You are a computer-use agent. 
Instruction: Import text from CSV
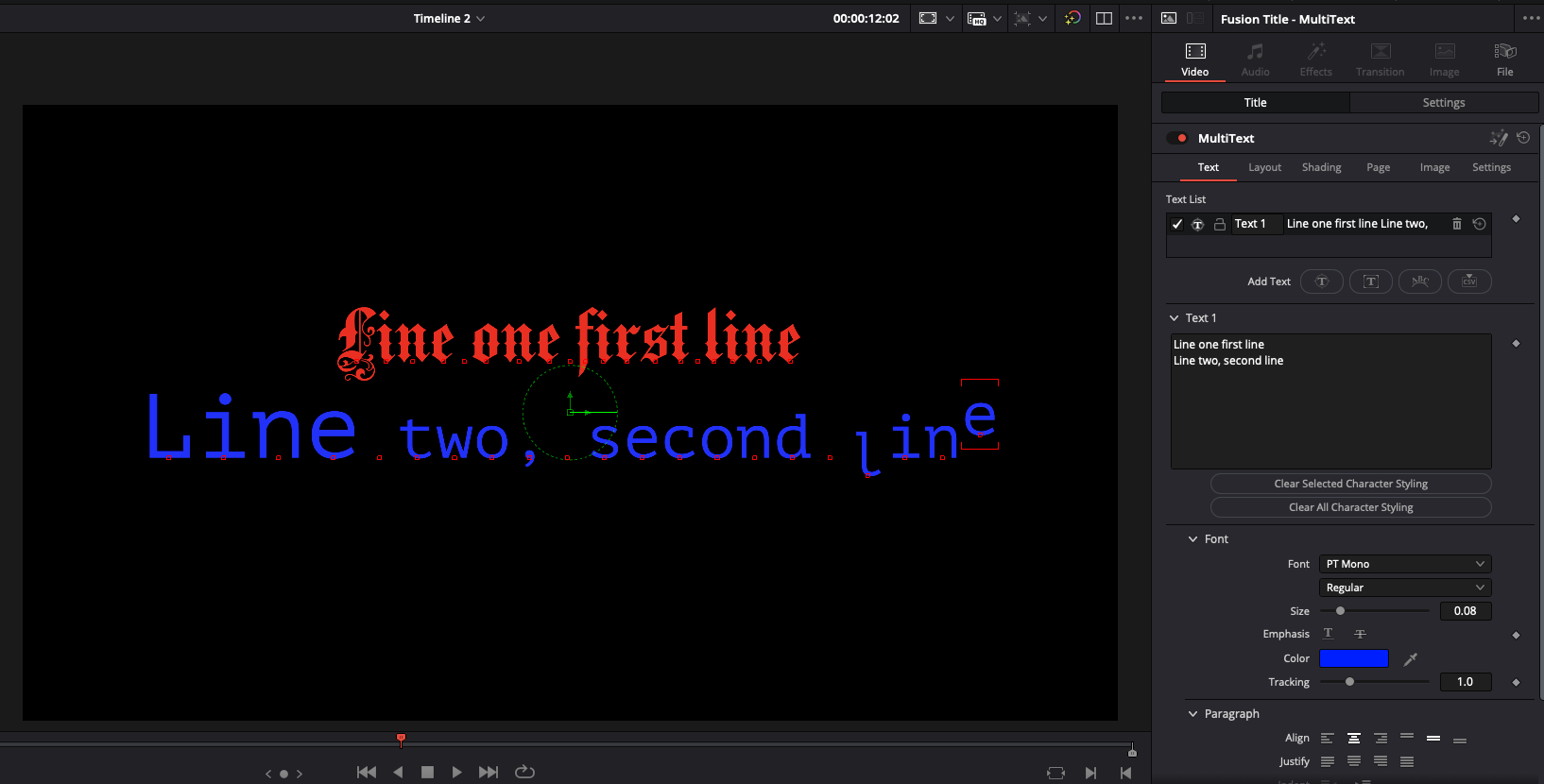(1469, 281)
